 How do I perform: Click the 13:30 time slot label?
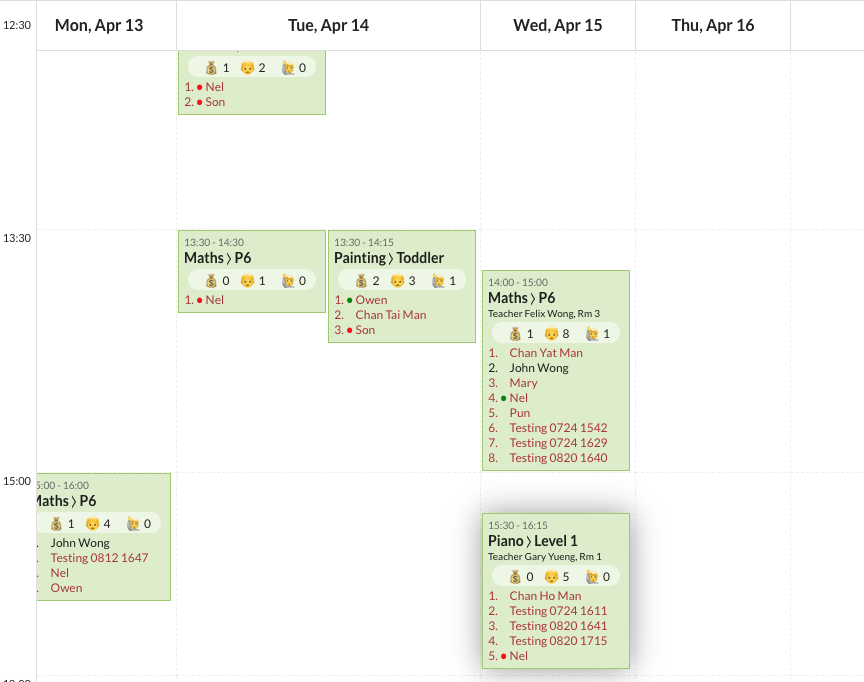click(17, 238)
